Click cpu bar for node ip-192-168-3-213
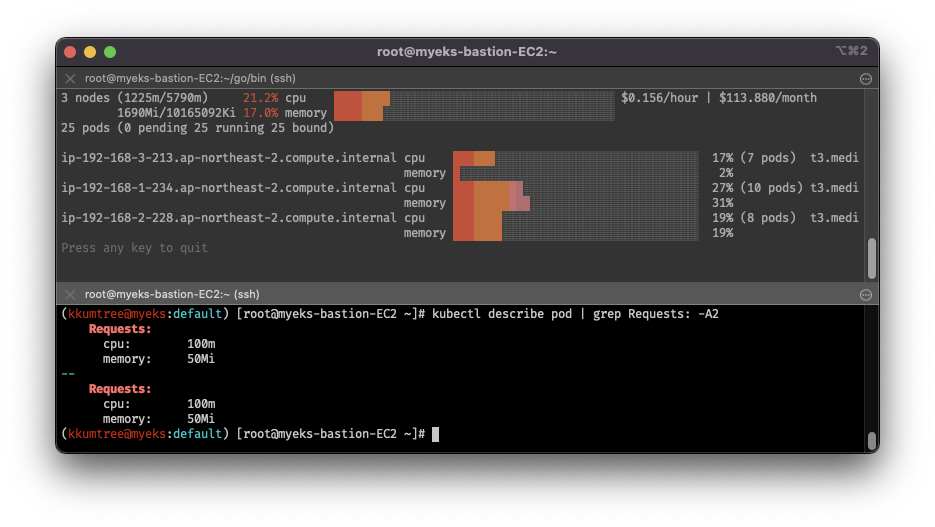Viewport: 935px width, 527px height. [575, 159]
